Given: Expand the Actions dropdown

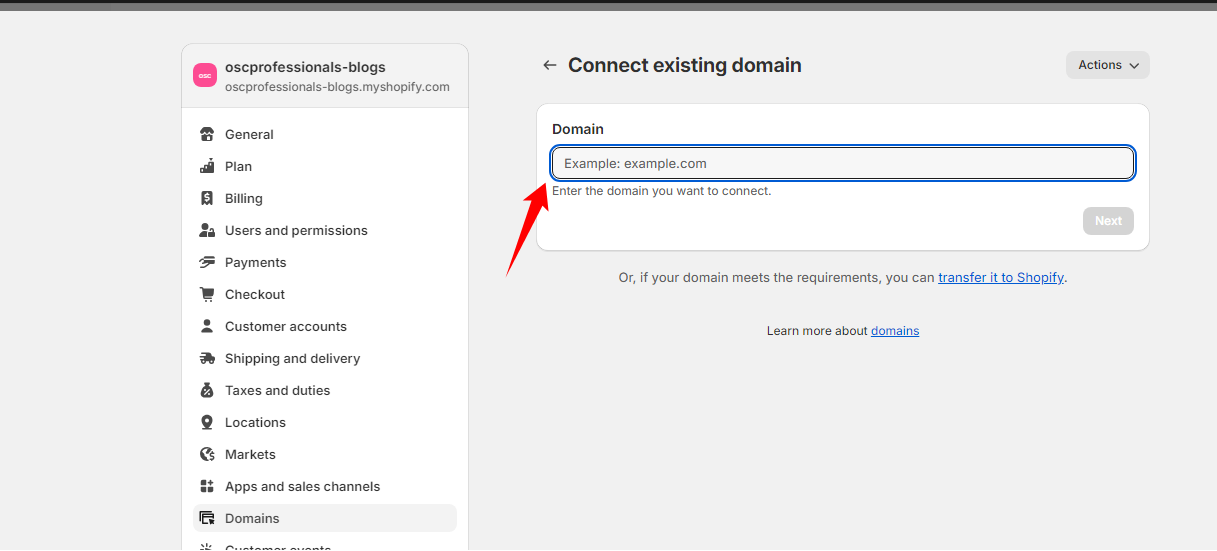Looking at the screenshot, I should [1107, 65].
